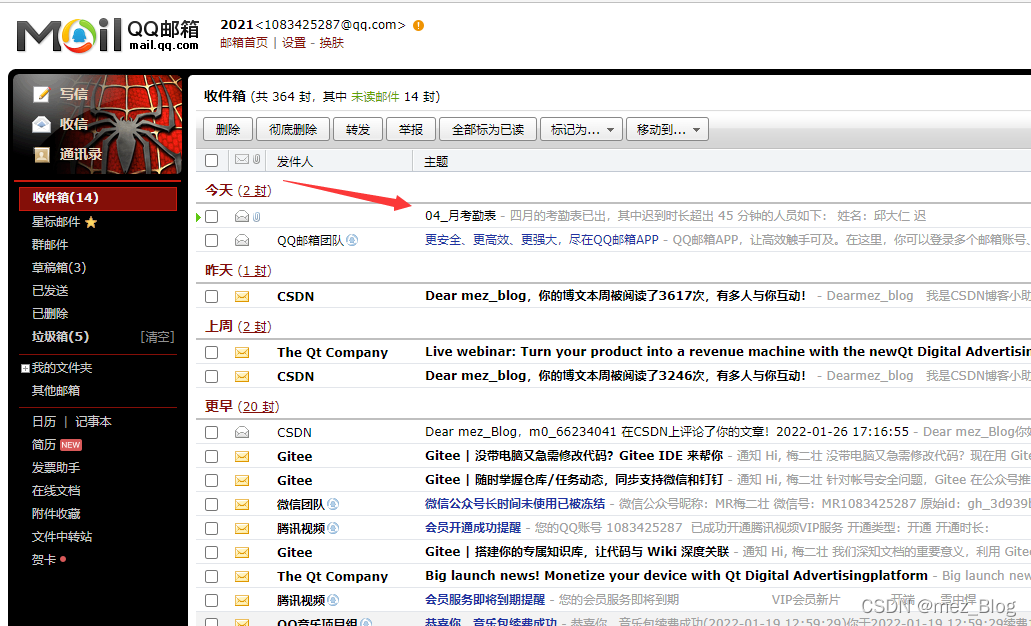Sort by the 发件人 column header
1031x626 pixels.
(295, 162)
